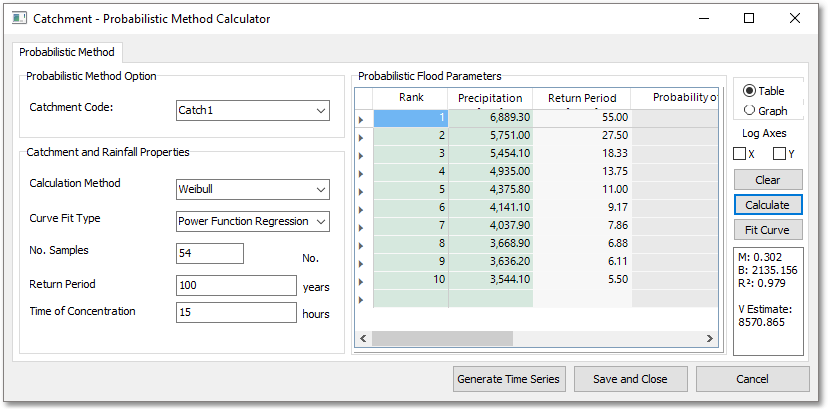Click precipitation cell 6,889.30

pos(491,117)
